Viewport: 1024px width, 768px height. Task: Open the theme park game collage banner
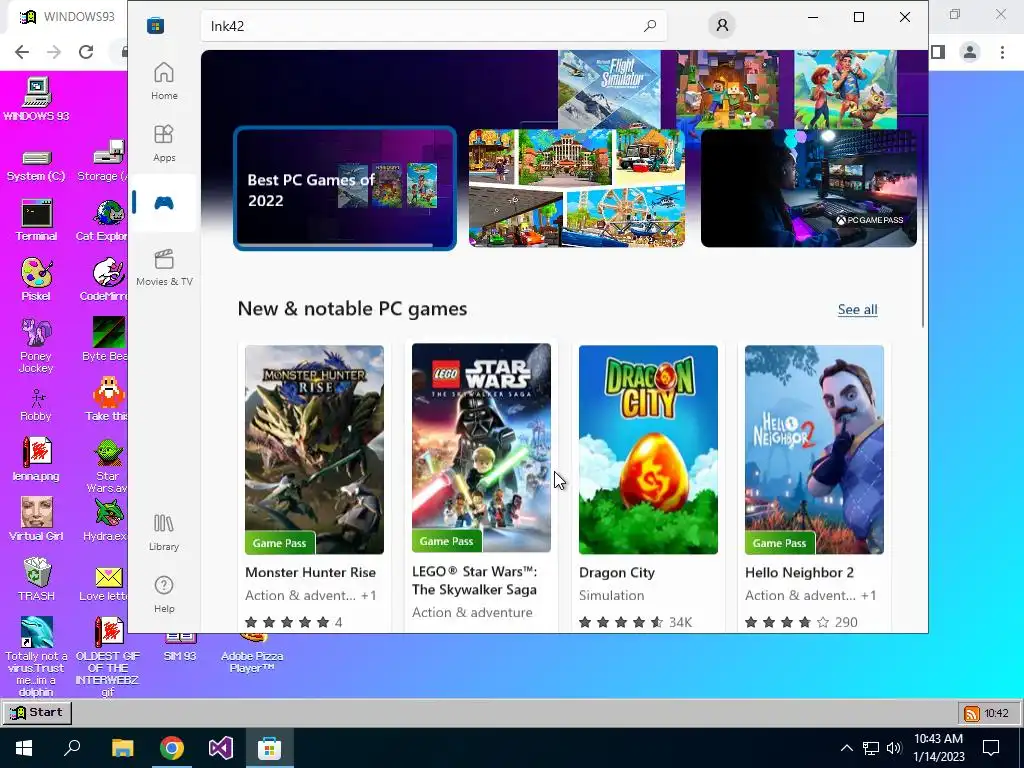point(577,188)
